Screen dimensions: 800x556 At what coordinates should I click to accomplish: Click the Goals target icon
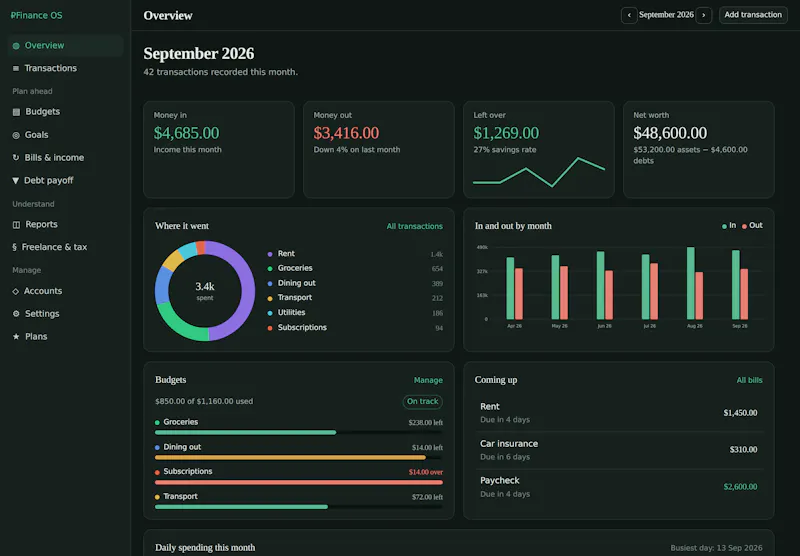coord(16,135)
